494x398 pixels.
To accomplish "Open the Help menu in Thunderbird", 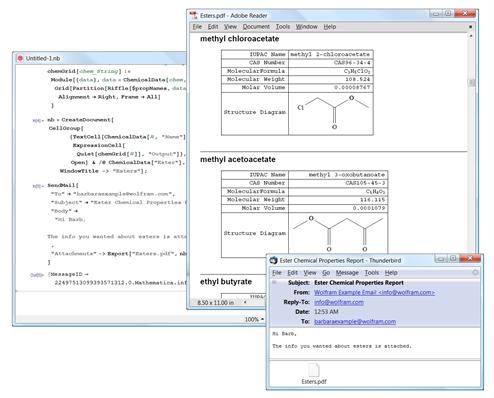I will [x=391, y=273].
